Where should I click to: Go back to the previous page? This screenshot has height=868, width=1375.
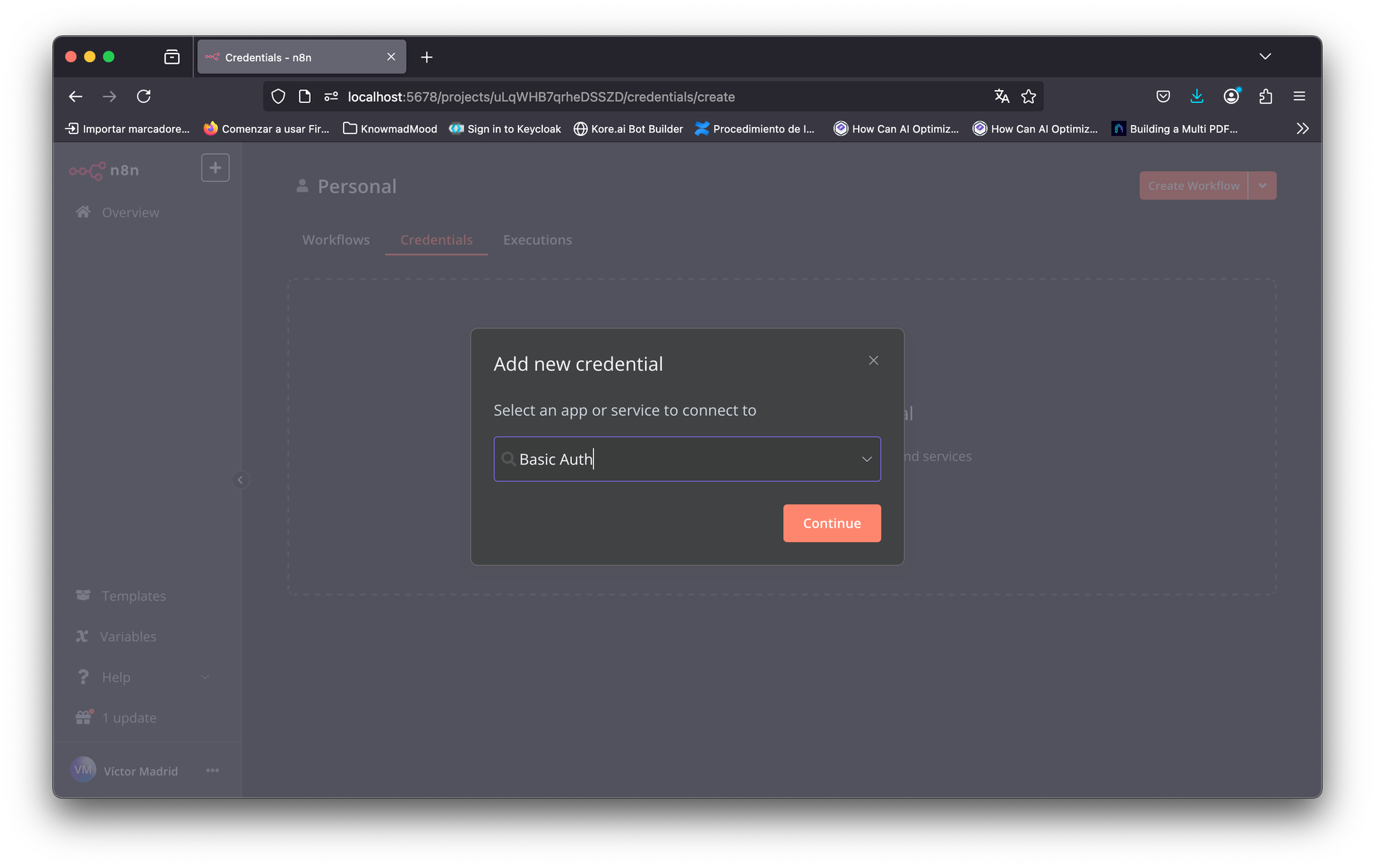coord(76,97)
